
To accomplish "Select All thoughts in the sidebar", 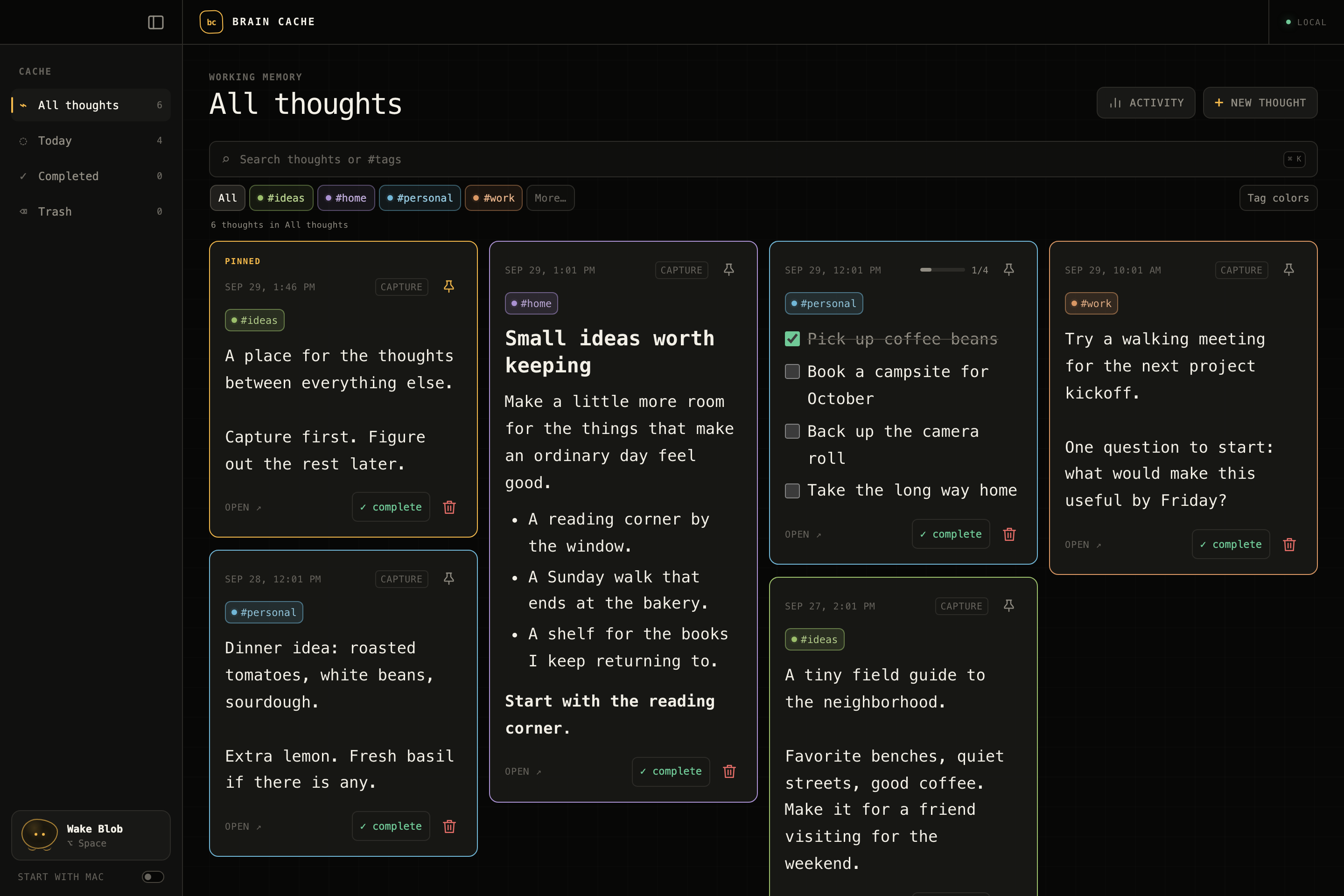I will pyautogui.click(x=91, y=105).
